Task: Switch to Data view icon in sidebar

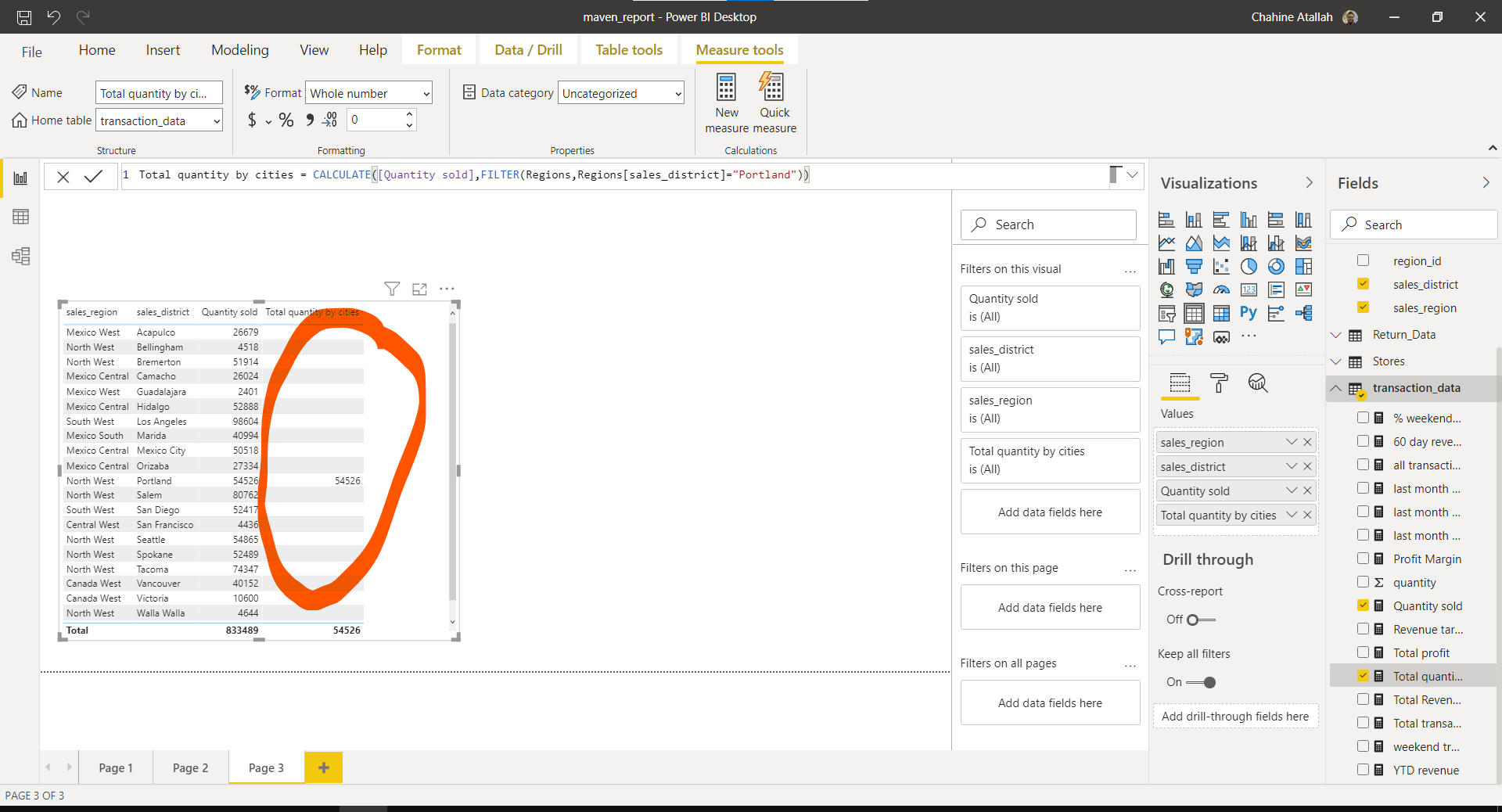Action: (x=21, y=217)
